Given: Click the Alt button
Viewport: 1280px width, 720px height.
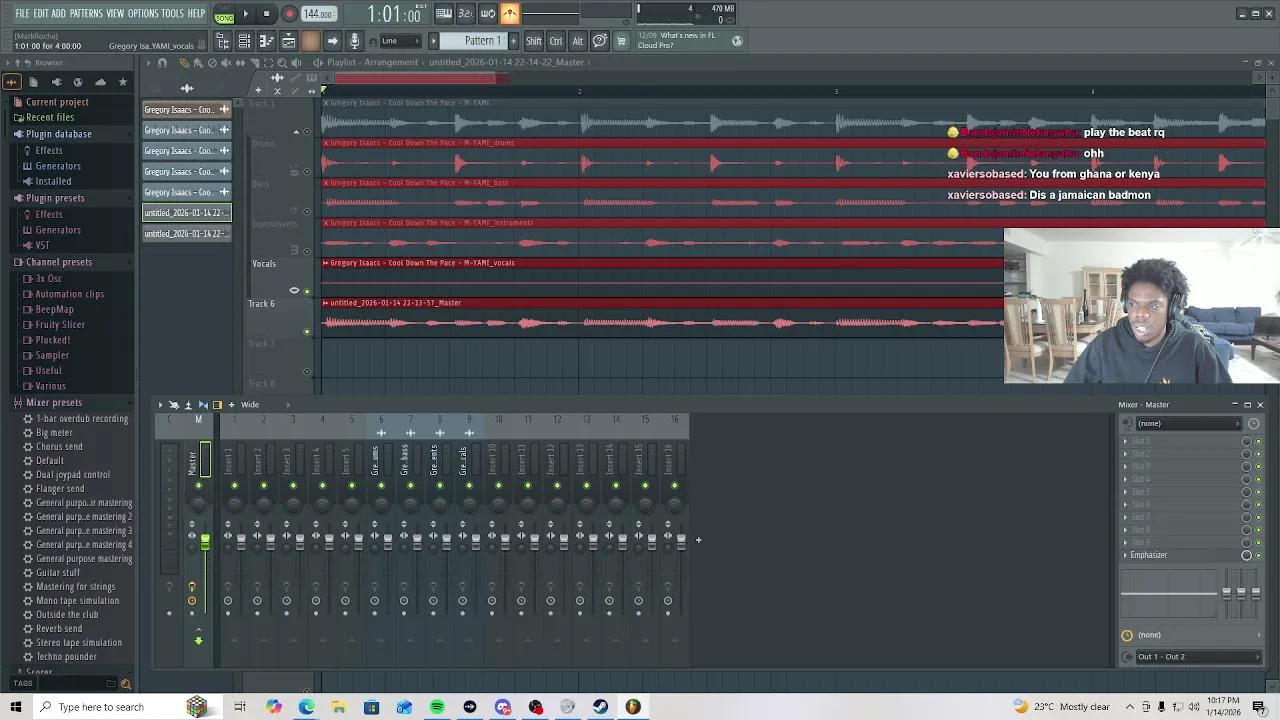Looking at the screenshot, I should click(x=578, y=41).
